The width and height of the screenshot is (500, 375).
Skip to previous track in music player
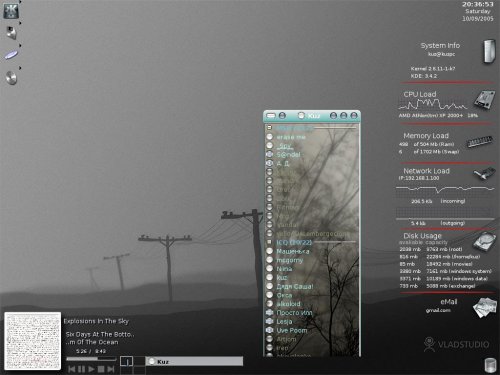click(72, 369)
